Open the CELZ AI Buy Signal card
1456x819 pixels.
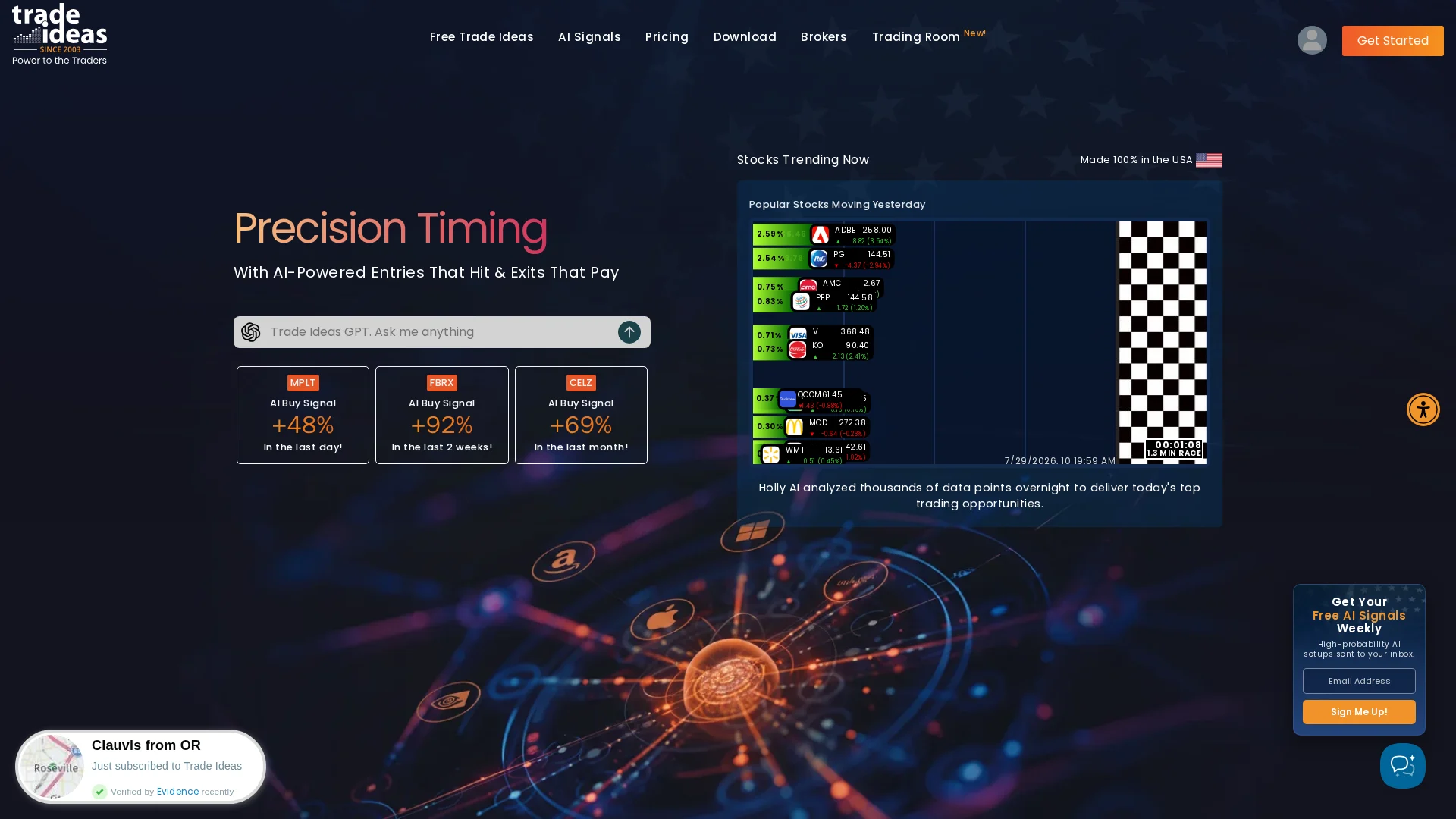(581, 415)
